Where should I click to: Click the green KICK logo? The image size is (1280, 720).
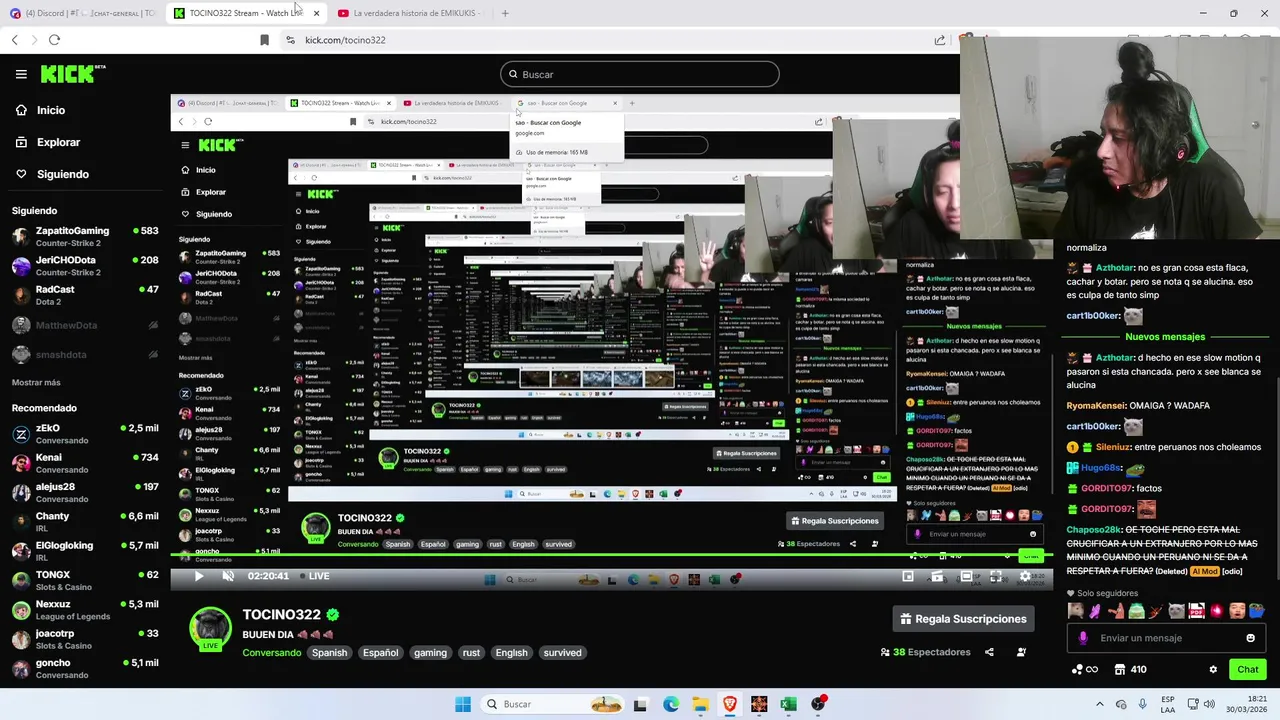coord(72,73)
